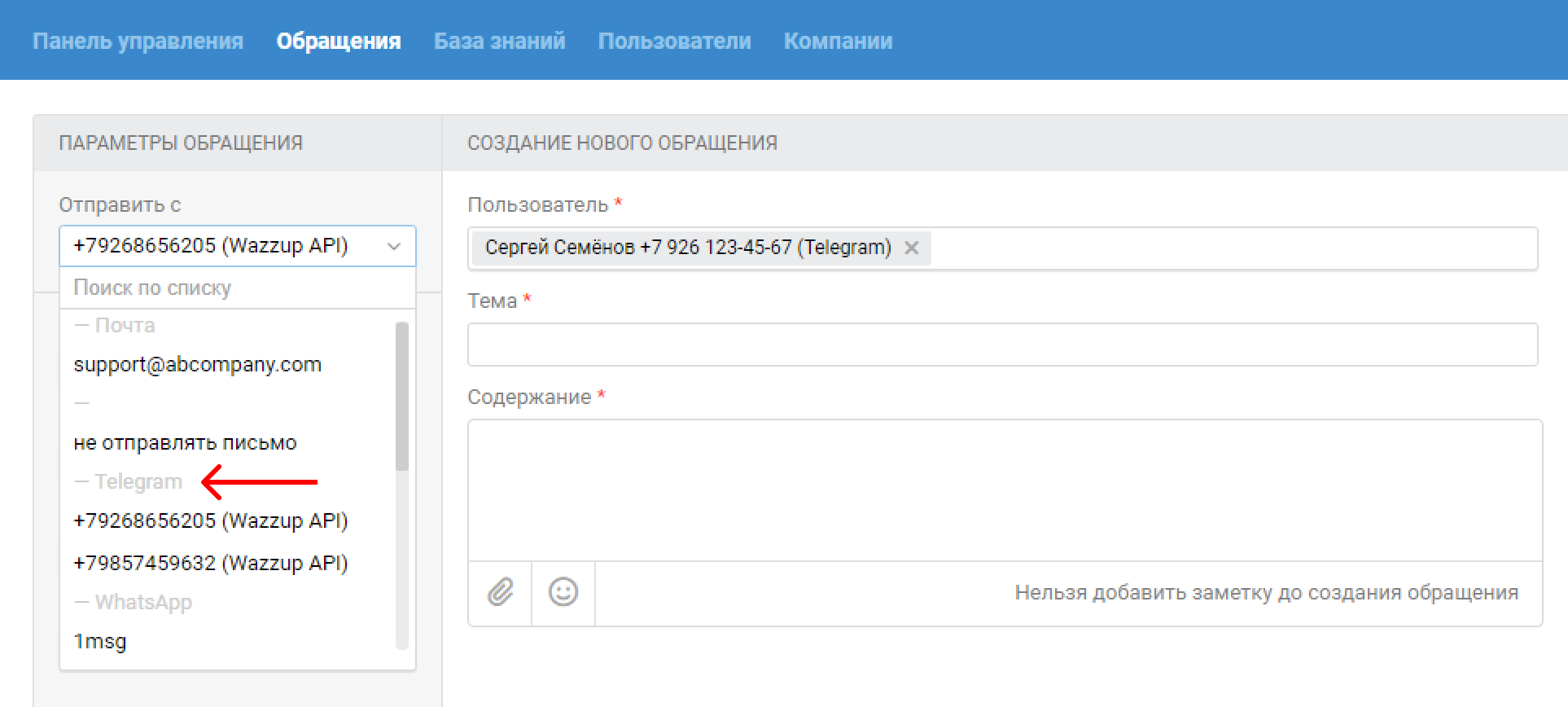Viewport: 1568px width, 707px height.
Task: Collapse the Отправить с dropdown chevron
Action: [x=394, y=246]
